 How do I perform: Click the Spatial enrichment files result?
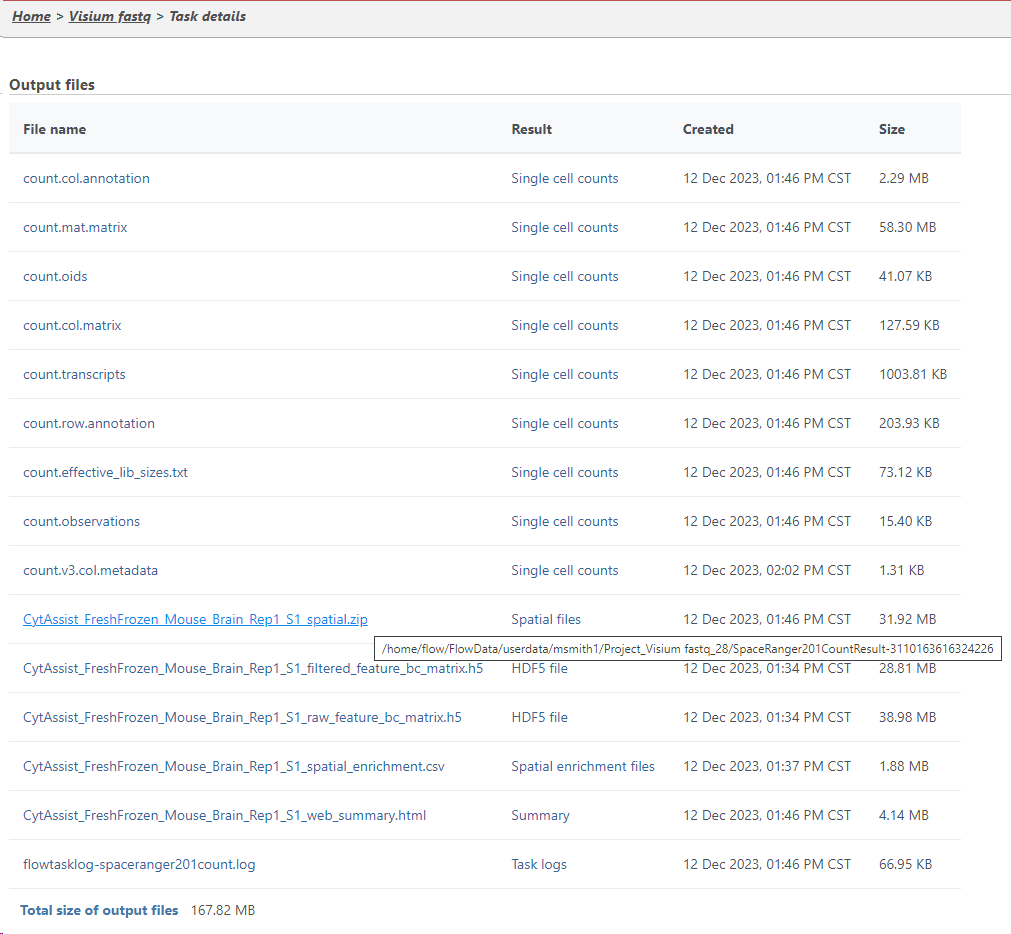pyautogui.click(x=582, y=766)
